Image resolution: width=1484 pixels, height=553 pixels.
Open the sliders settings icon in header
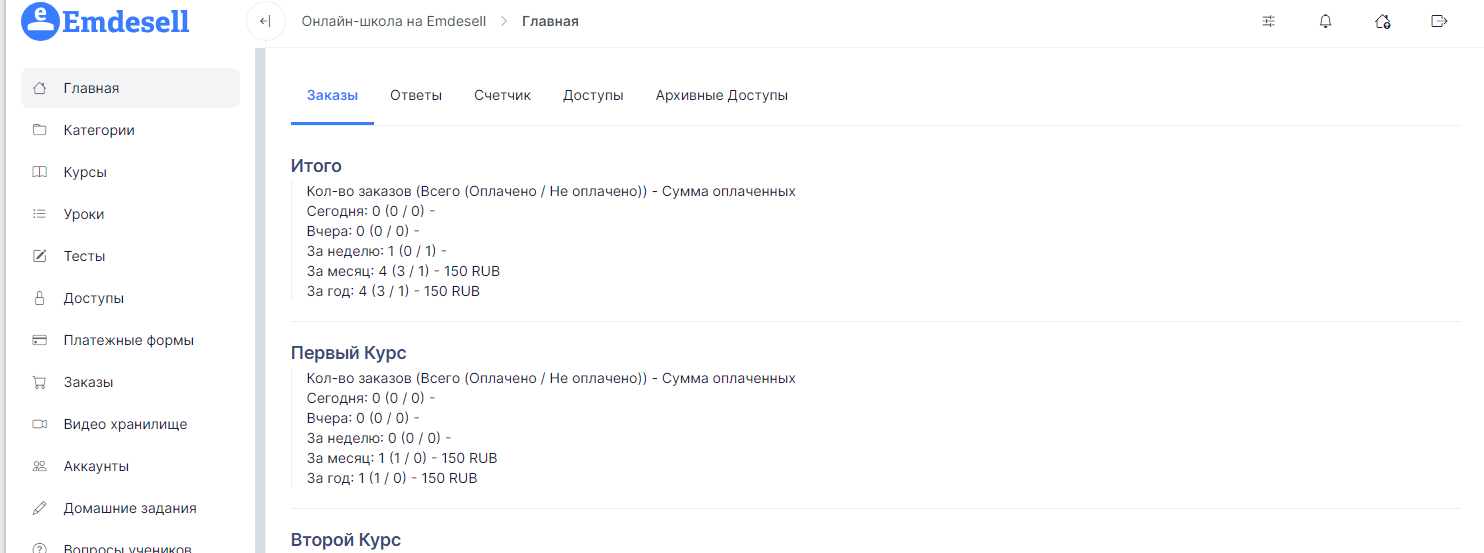pyautogui.click(x=1269, y=21)
